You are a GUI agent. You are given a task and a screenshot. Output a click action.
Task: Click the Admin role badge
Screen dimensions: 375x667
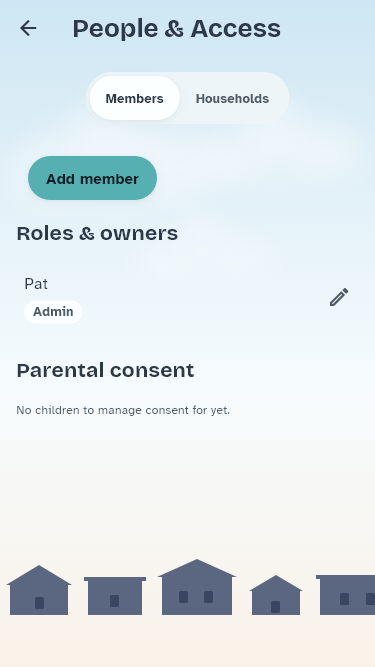pos(53,312)
